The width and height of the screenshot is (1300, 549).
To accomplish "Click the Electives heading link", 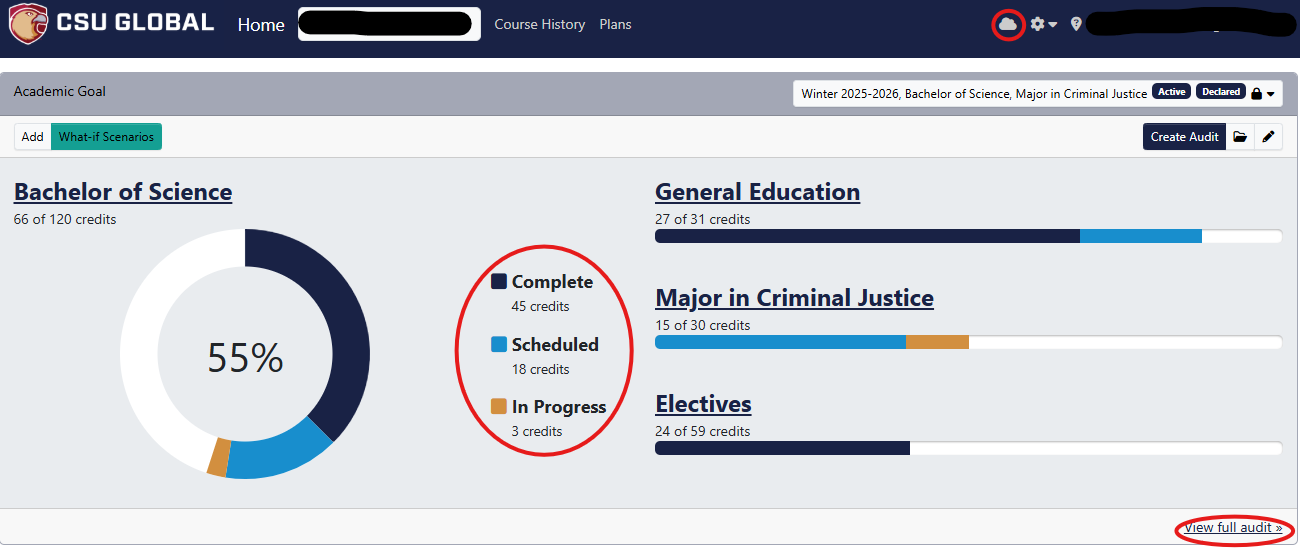I will tap(703, 404).
